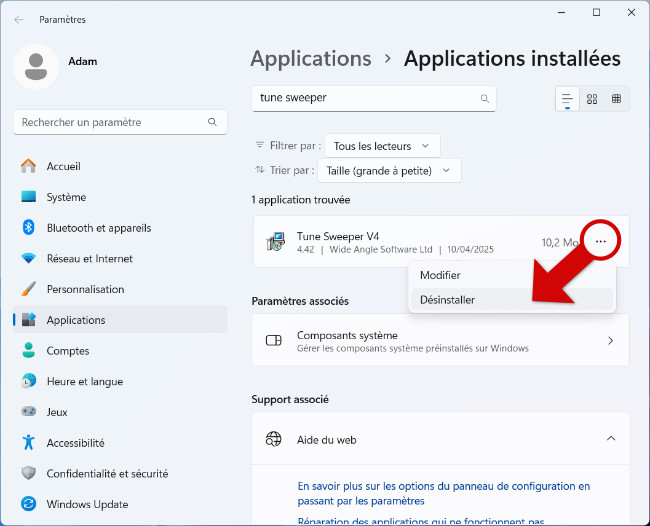Collapse the Aide du web section

coord(611,439)
